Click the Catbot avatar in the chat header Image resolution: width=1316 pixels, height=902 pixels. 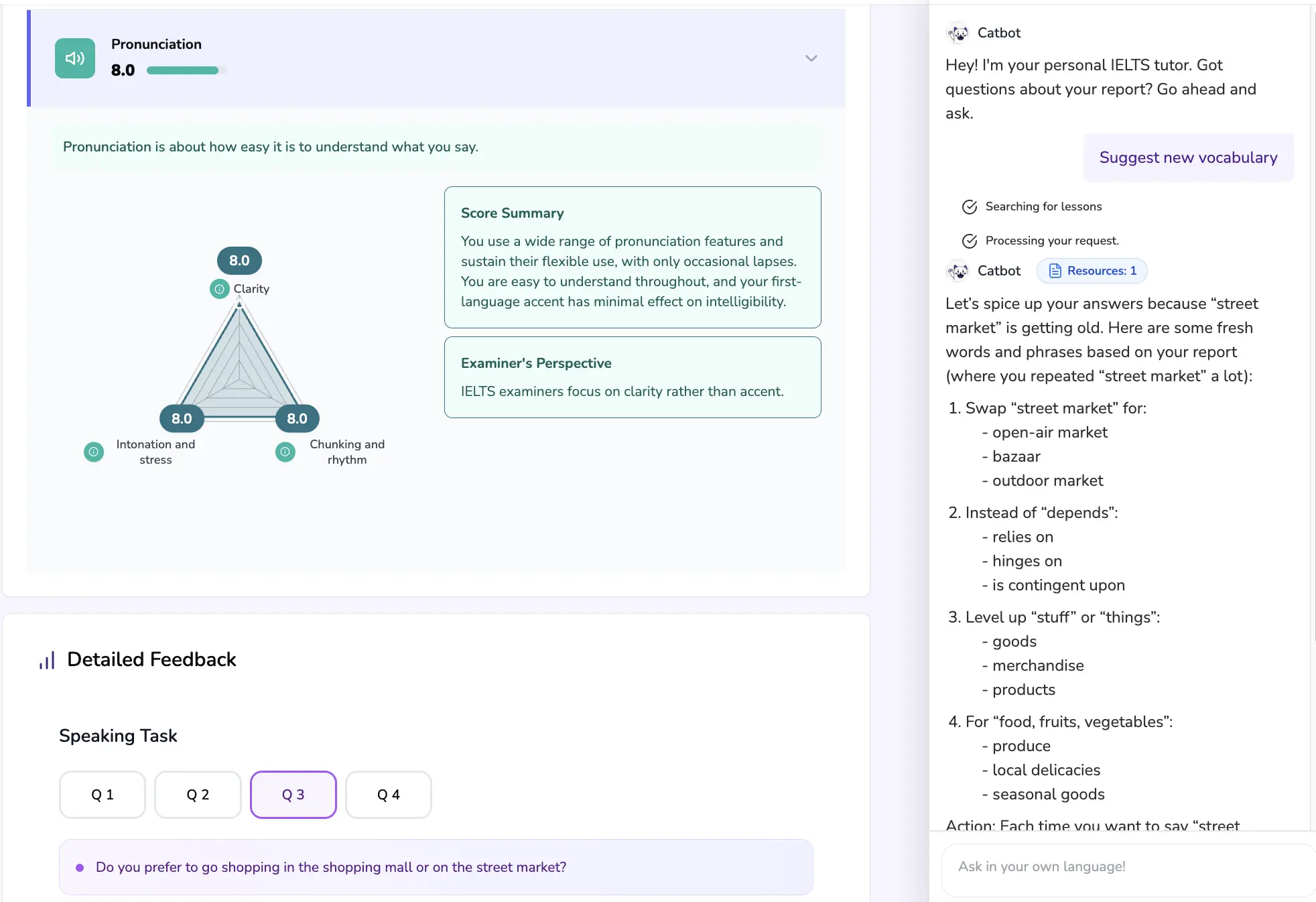pos(958,33)
